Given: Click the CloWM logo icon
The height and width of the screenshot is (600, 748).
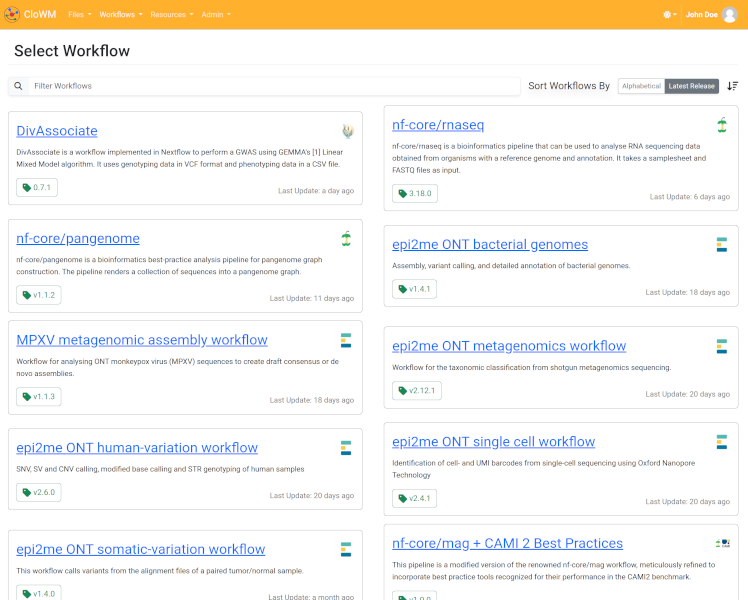Looking at the screenshot, I should 12,15.
